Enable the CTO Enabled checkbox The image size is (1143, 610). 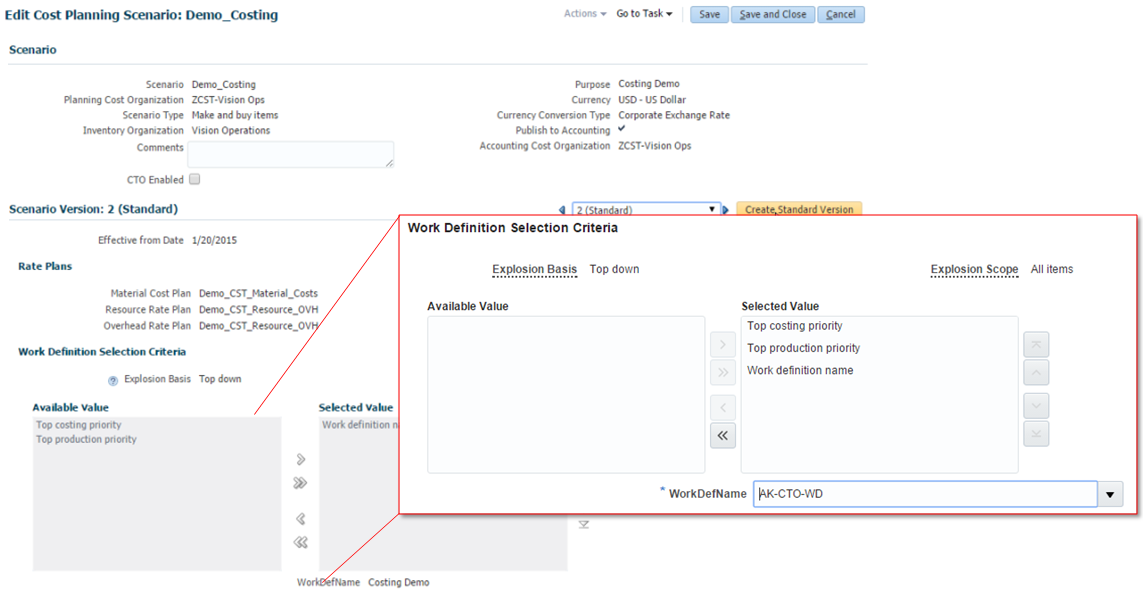[x=195, y=180]
